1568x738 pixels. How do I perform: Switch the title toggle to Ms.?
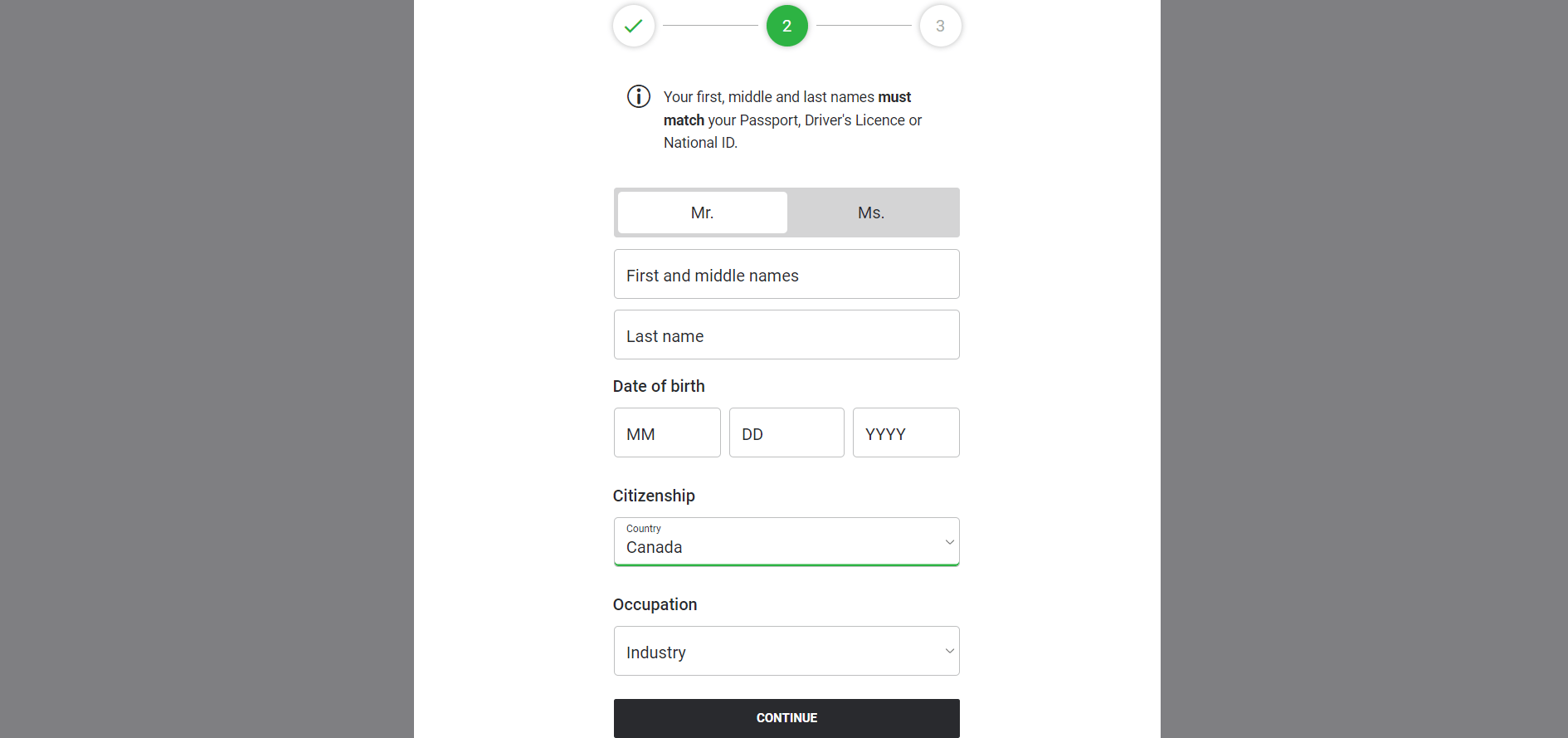coord(870,213)
